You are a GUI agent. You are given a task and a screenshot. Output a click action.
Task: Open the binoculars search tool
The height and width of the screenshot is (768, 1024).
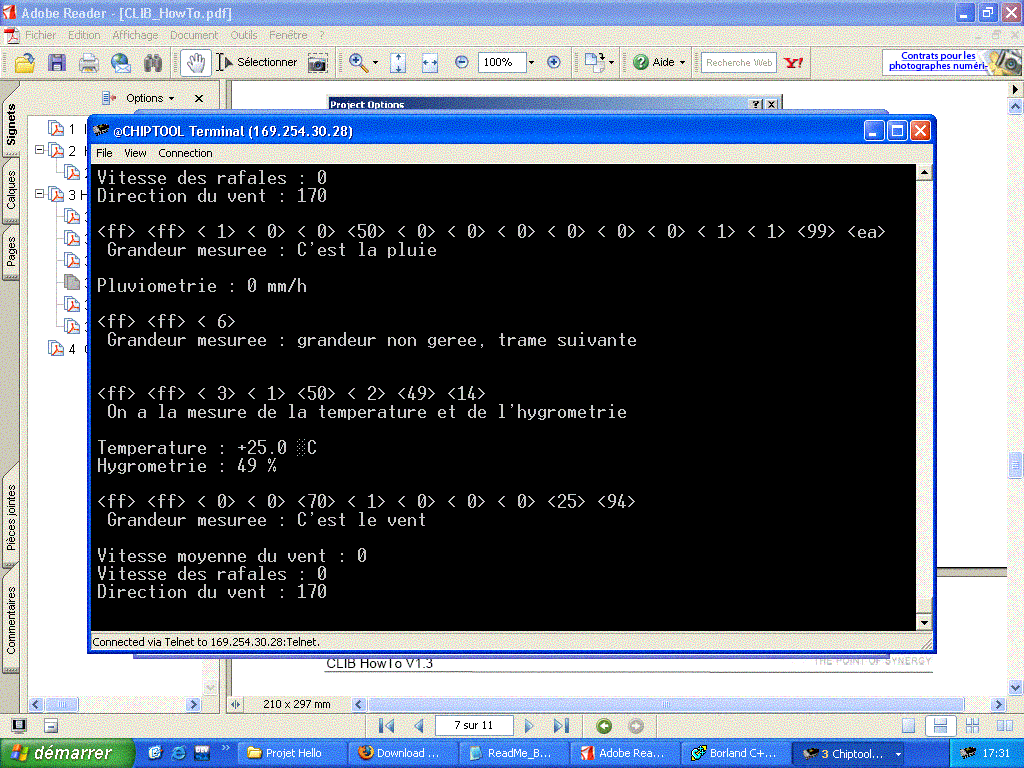[x=152, y=63]
